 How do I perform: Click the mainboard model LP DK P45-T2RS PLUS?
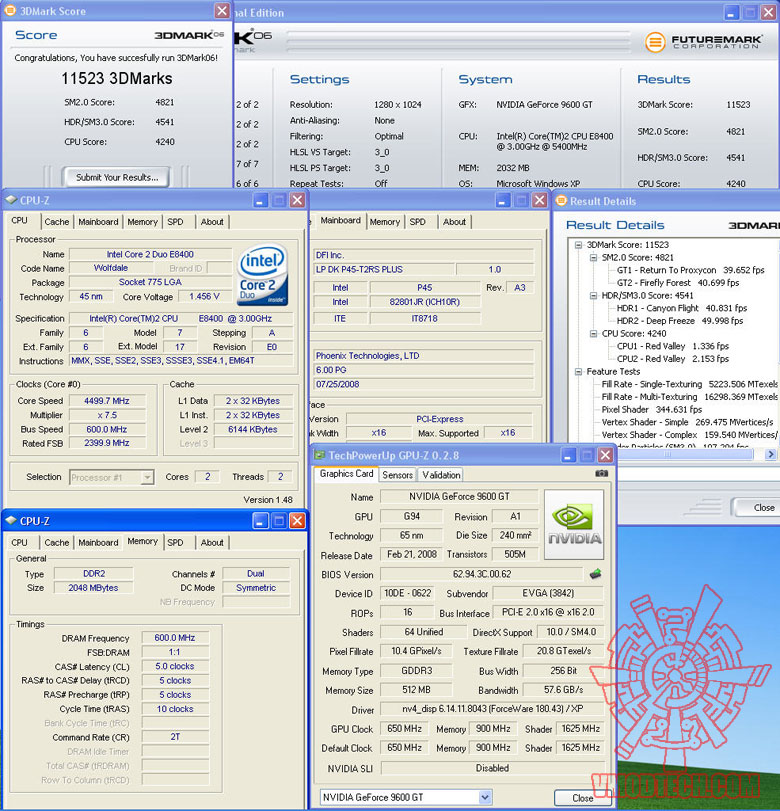pos(384,269)
